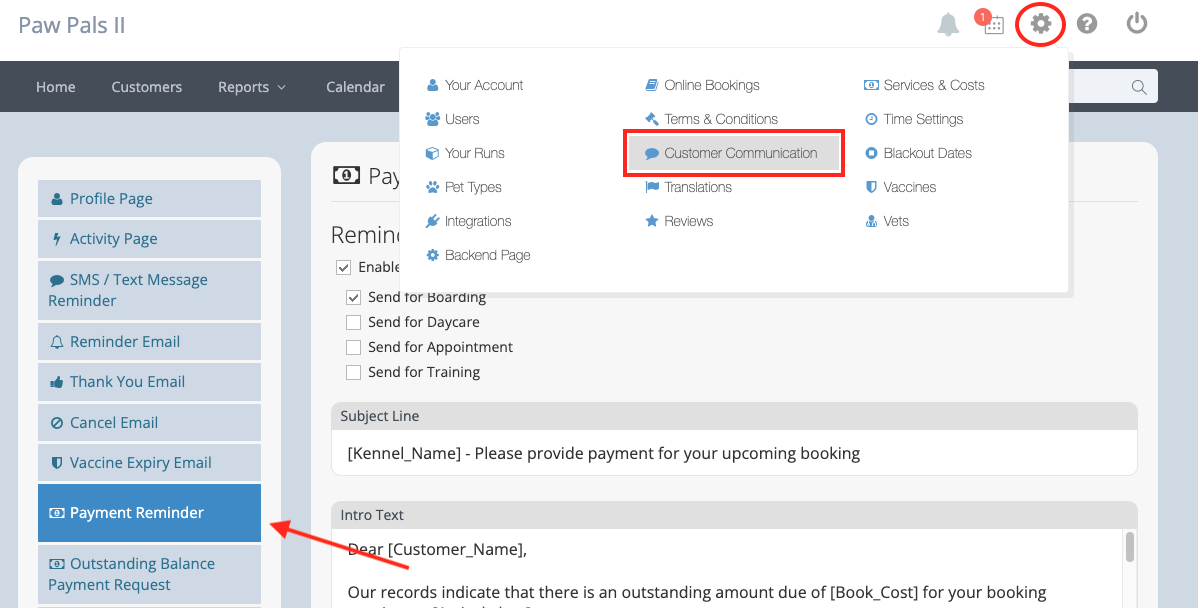This screenshot has height=608, width=1198.
Task: Uncheck the Send for Boarding checkbox
Action: 353,297
